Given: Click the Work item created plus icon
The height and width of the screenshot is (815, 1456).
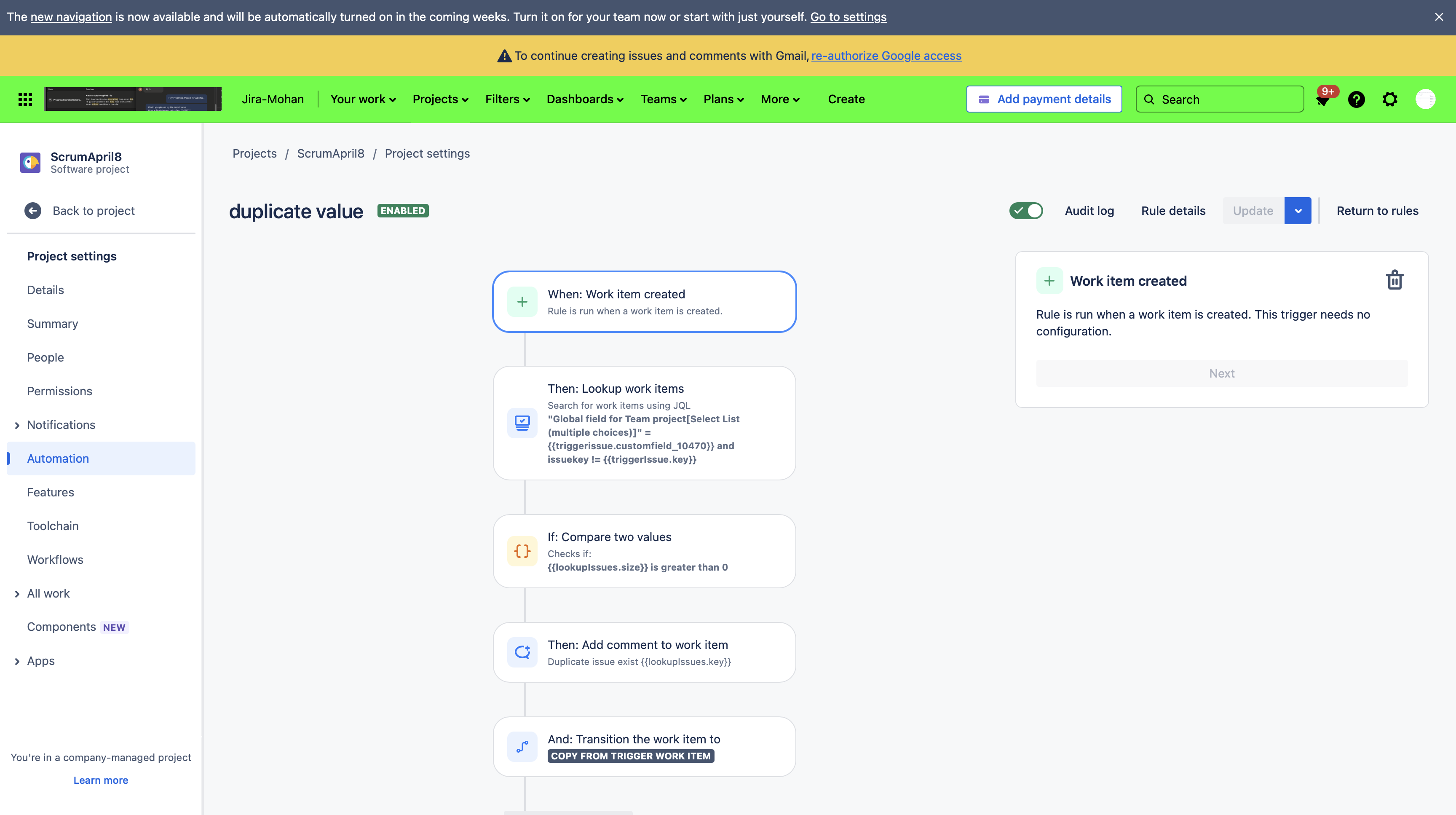Looking at the screenshot, I should (522, 302).
